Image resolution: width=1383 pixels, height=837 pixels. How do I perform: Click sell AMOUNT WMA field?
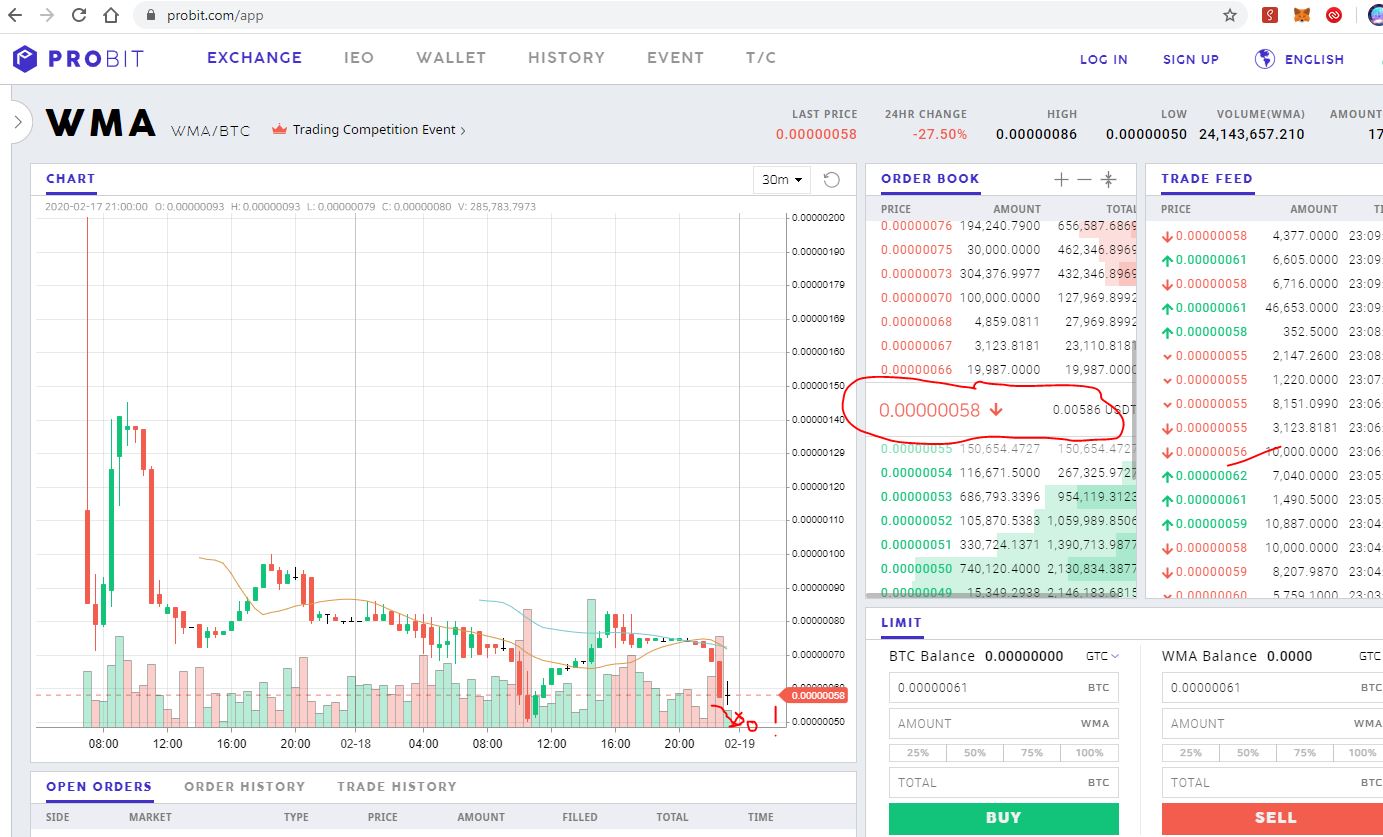click(1272, 723)
